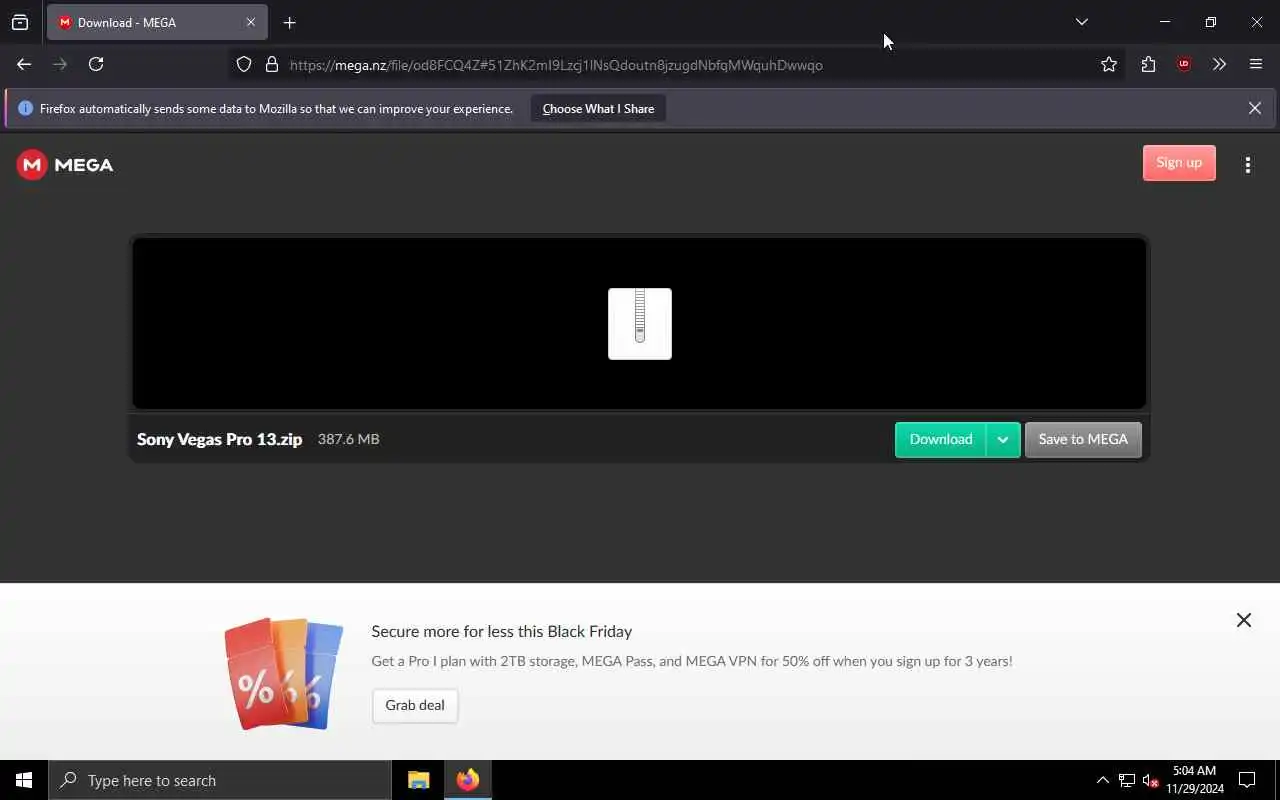Viewport: 1280px width, 800px height.
Task: Open the taskbar clock and date
Action: (1195, 780)
